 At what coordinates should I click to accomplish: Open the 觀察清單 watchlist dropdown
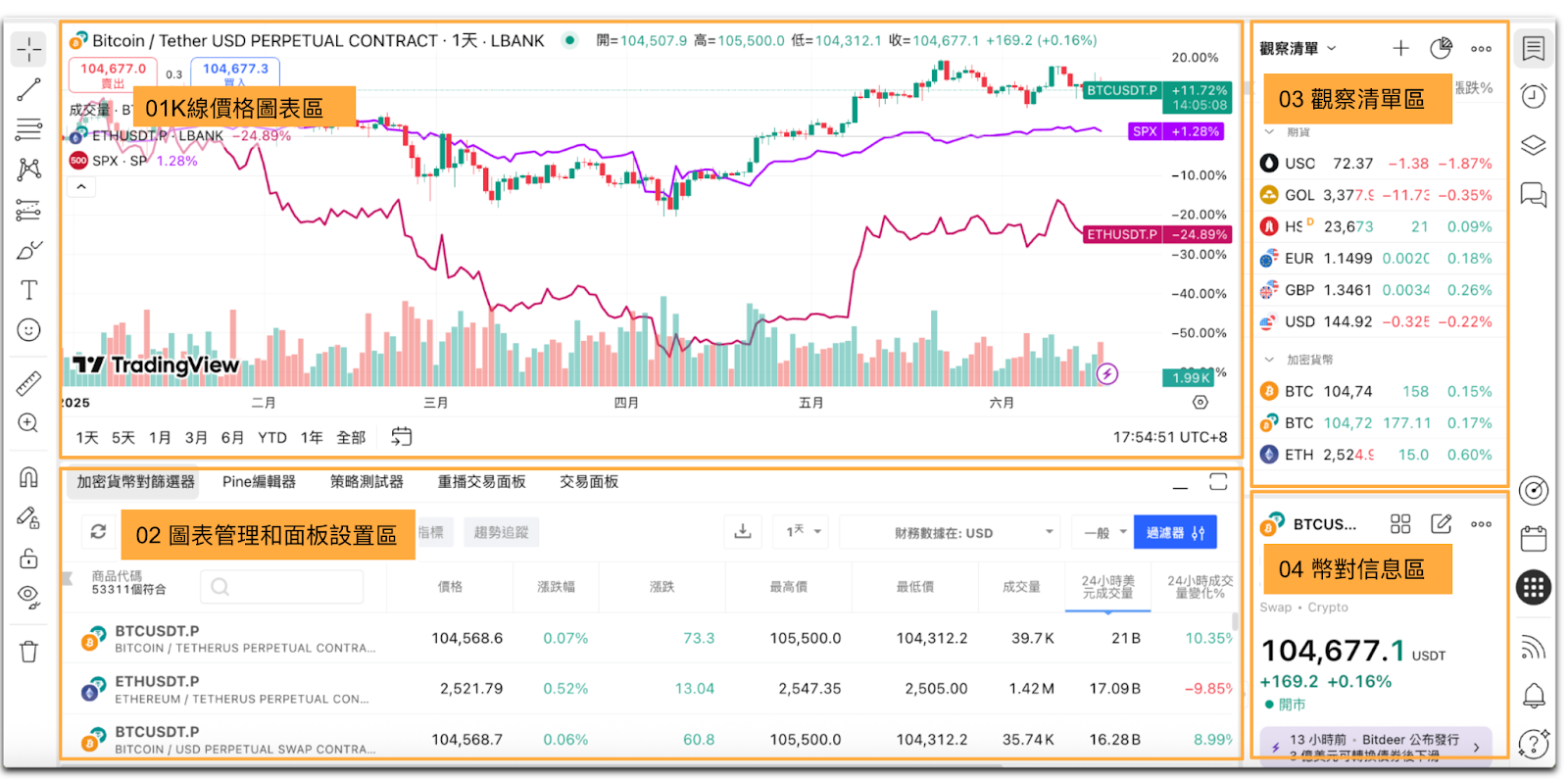tap(1298, 48)
